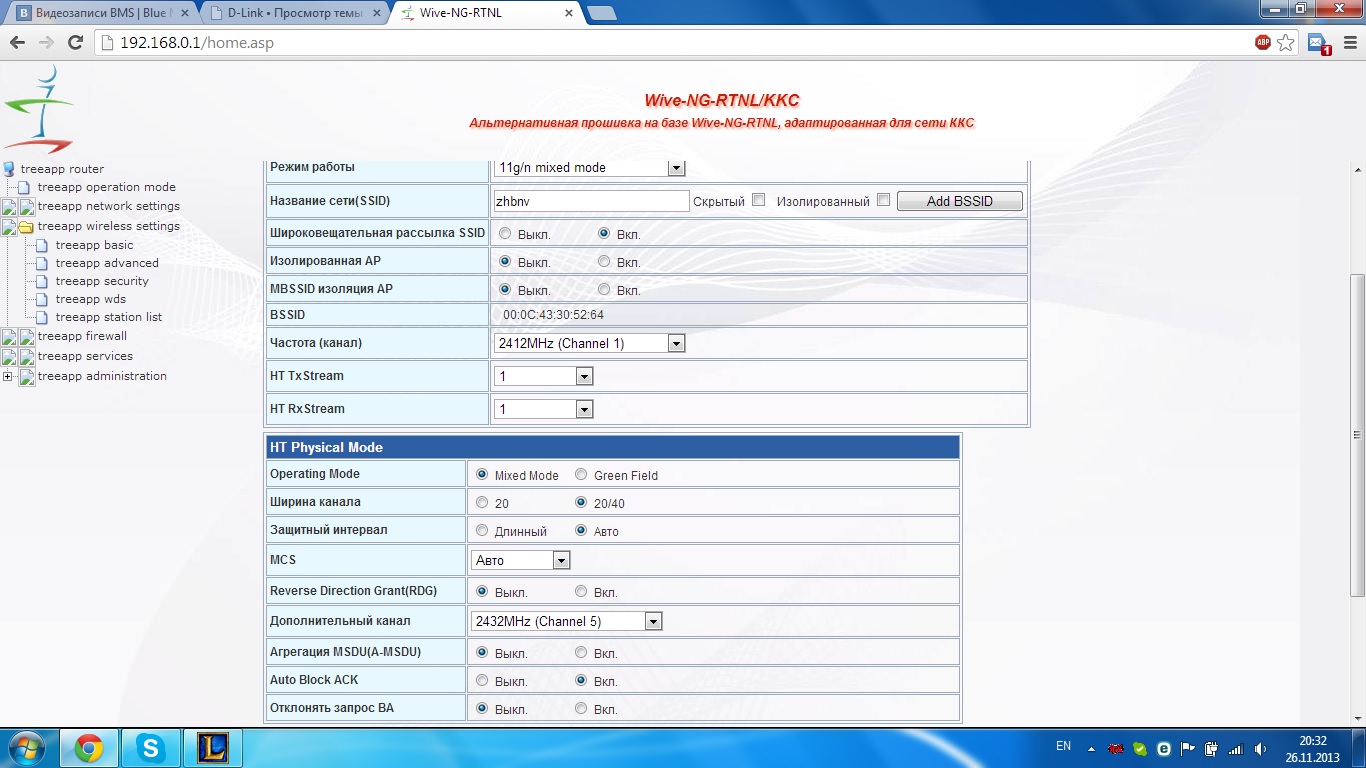Click the SSID name input field
Image resolution: width=1366 pixels, height=768 pixels.
591,201
